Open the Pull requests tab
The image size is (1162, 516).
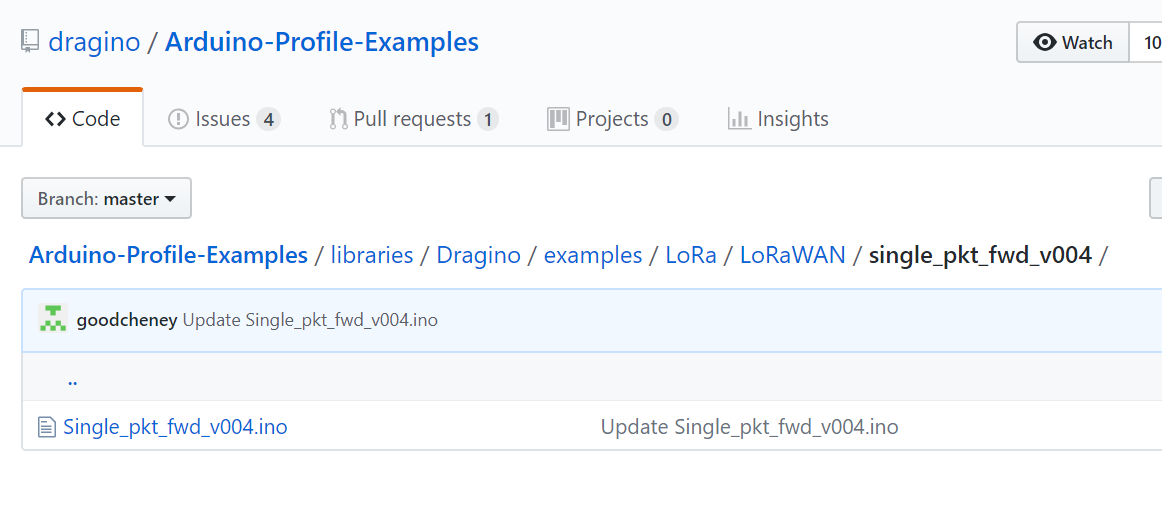pos(414,119)
